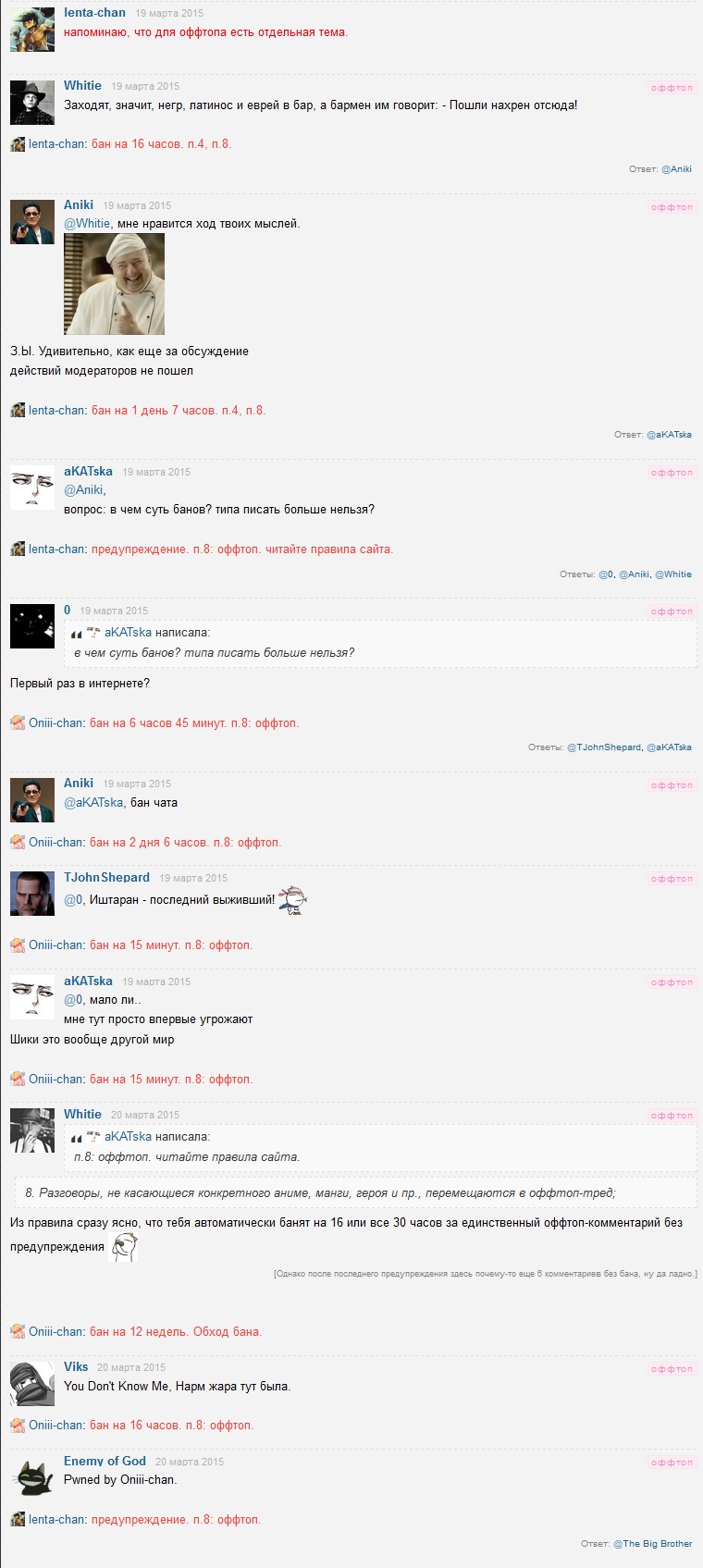The height and width of the screenshot is (1568, 703).
Task: Open the Enemy of God username link
Action: pos(105,1461)
